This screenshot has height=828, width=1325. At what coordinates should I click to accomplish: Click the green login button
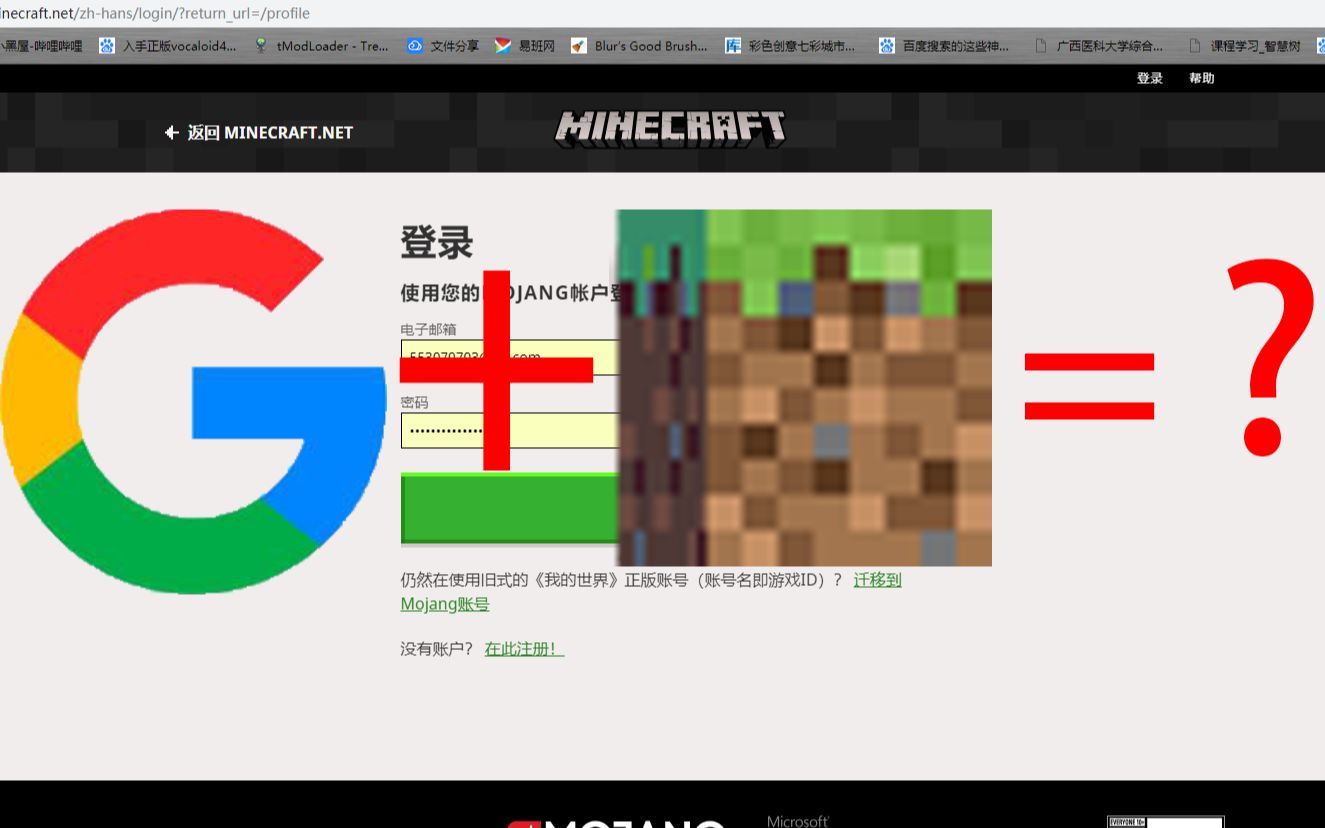509,510
